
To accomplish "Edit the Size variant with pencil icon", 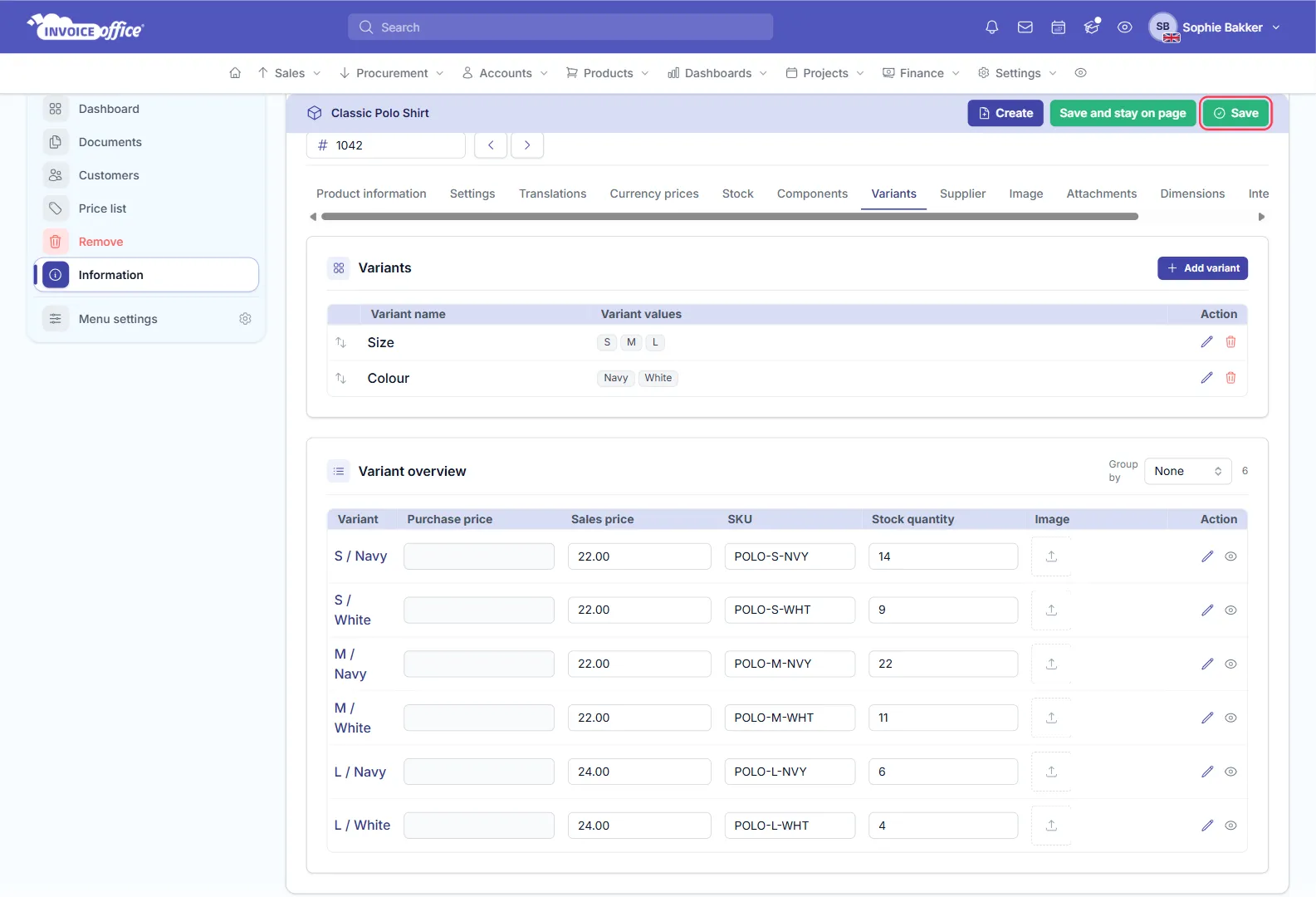I will [x=1206, y=342].
